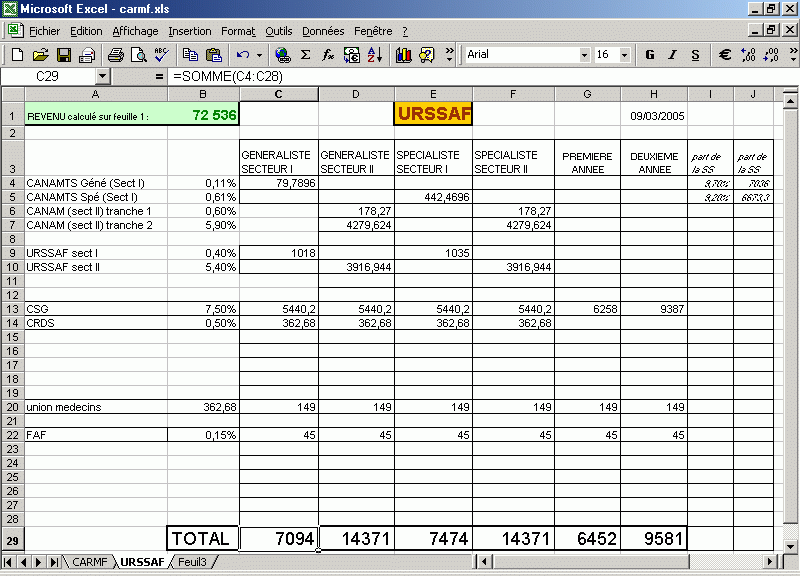This screenshot has width=800, height=576.
Task: Toggle italic (I) formatting
Action: (x=672, y=55)
